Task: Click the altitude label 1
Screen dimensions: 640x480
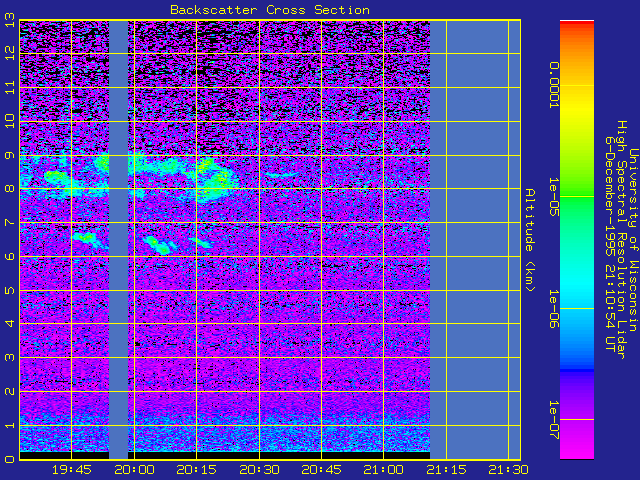Action: [x=10, y=425]
